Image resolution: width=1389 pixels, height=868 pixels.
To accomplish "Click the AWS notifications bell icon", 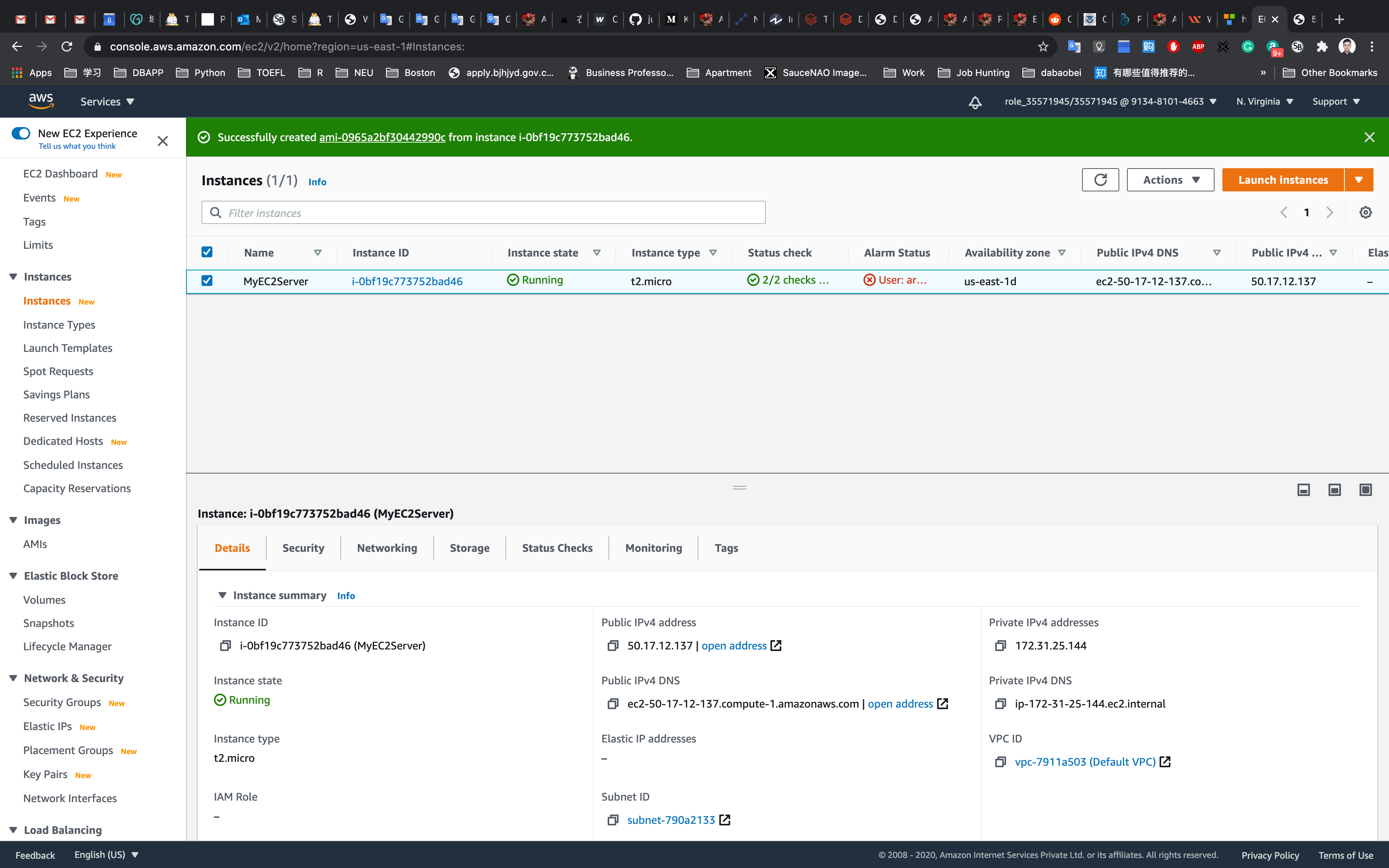I will 975,102.
